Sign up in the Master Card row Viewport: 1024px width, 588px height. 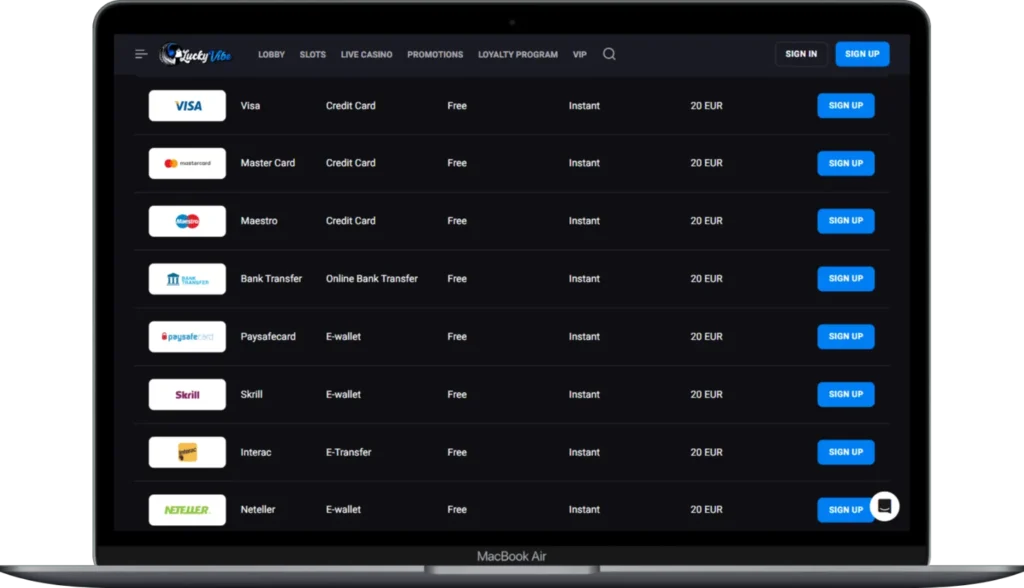[846, 163]
